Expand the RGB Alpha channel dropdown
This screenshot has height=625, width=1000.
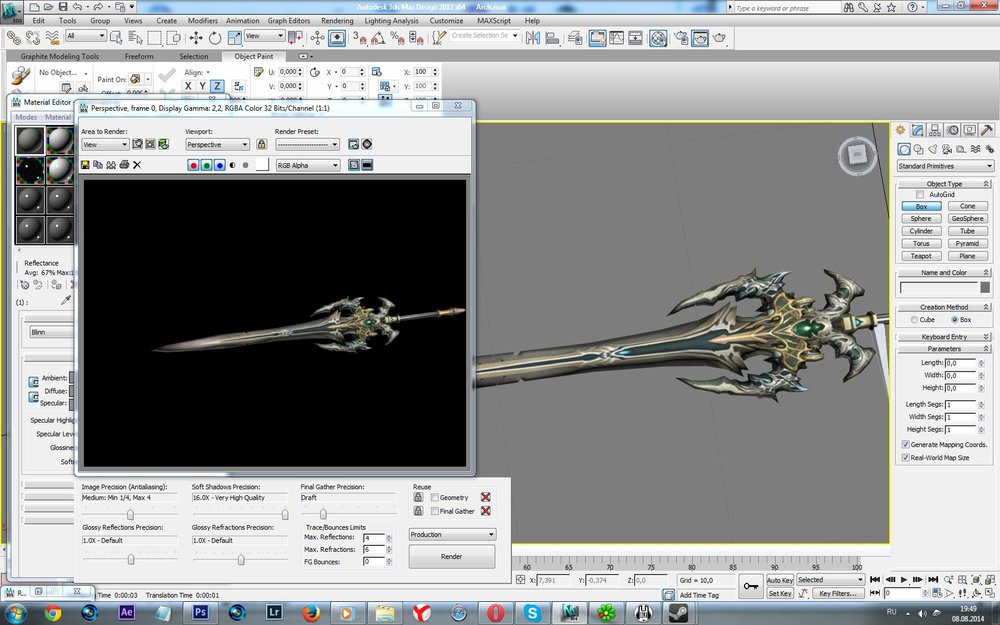308,165
